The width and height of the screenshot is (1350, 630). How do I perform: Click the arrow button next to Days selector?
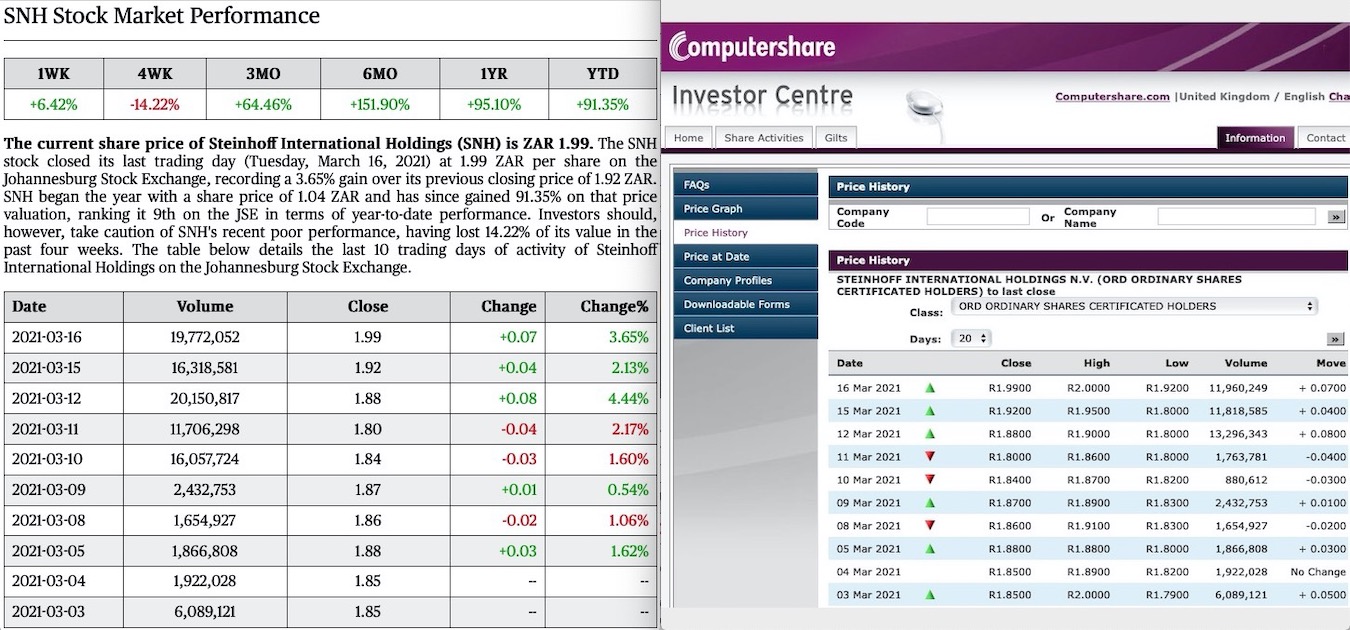coord(1335,339)
